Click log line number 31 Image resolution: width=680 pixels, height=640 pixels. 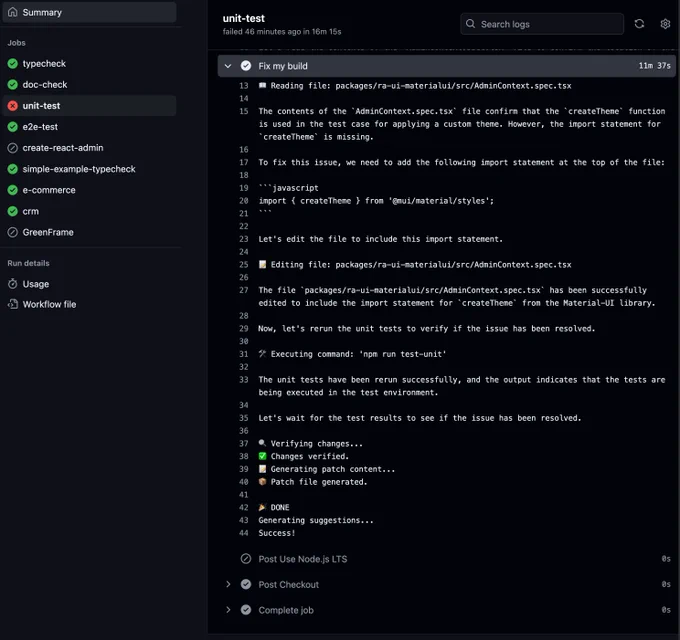tap(244, 354)
